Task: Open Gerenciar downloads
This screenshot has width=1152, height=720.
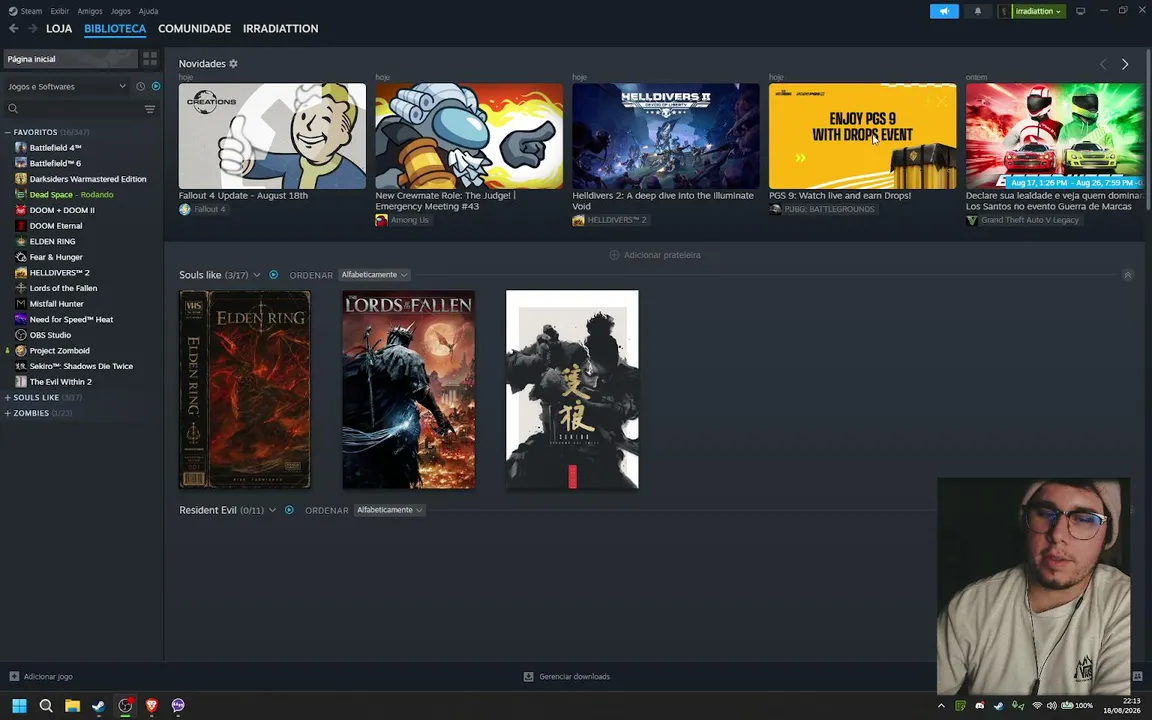Action: 566,677
